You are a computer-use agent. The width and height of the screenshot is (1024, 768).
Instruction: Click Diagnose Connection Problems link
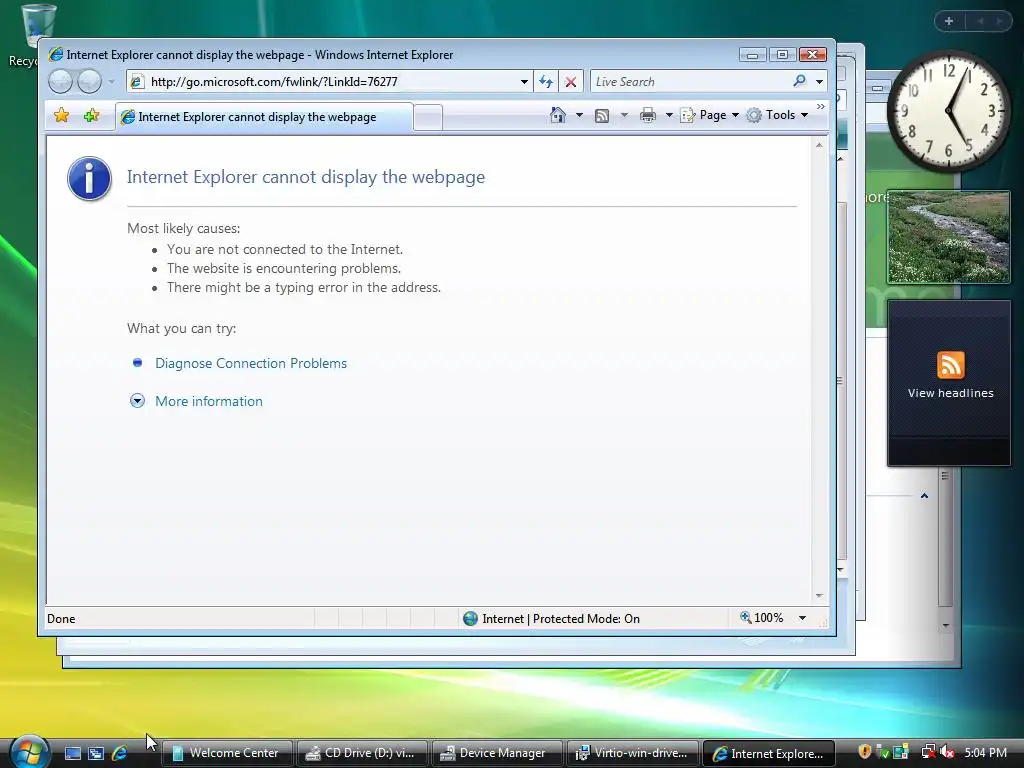click(251, 363)
